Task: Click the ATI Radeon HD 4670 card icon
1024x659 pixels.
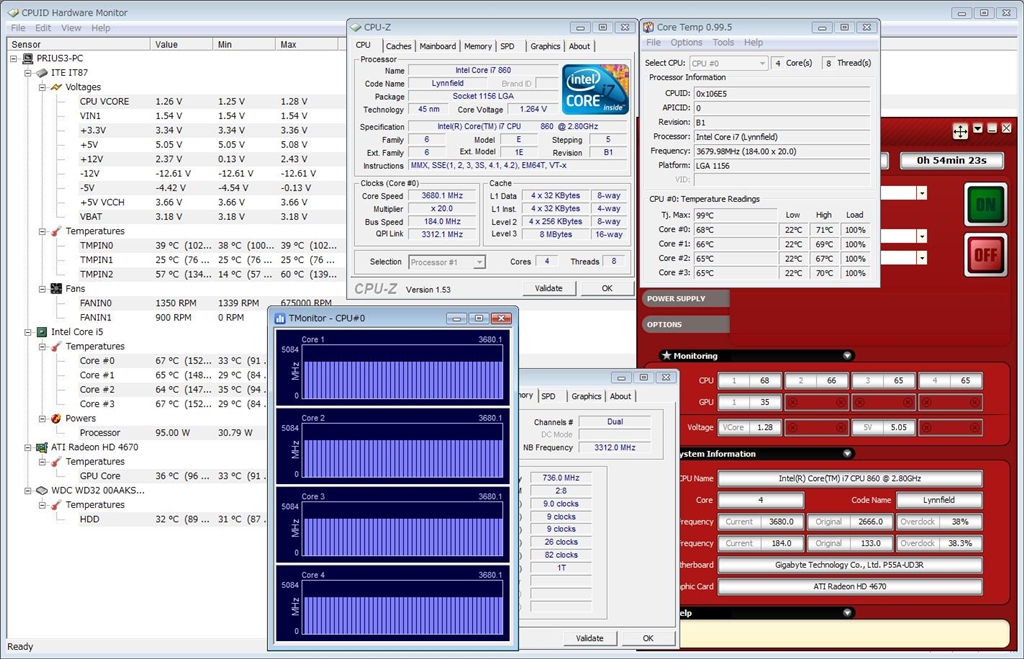Action: pyautogui.click(x=42, y=447)
